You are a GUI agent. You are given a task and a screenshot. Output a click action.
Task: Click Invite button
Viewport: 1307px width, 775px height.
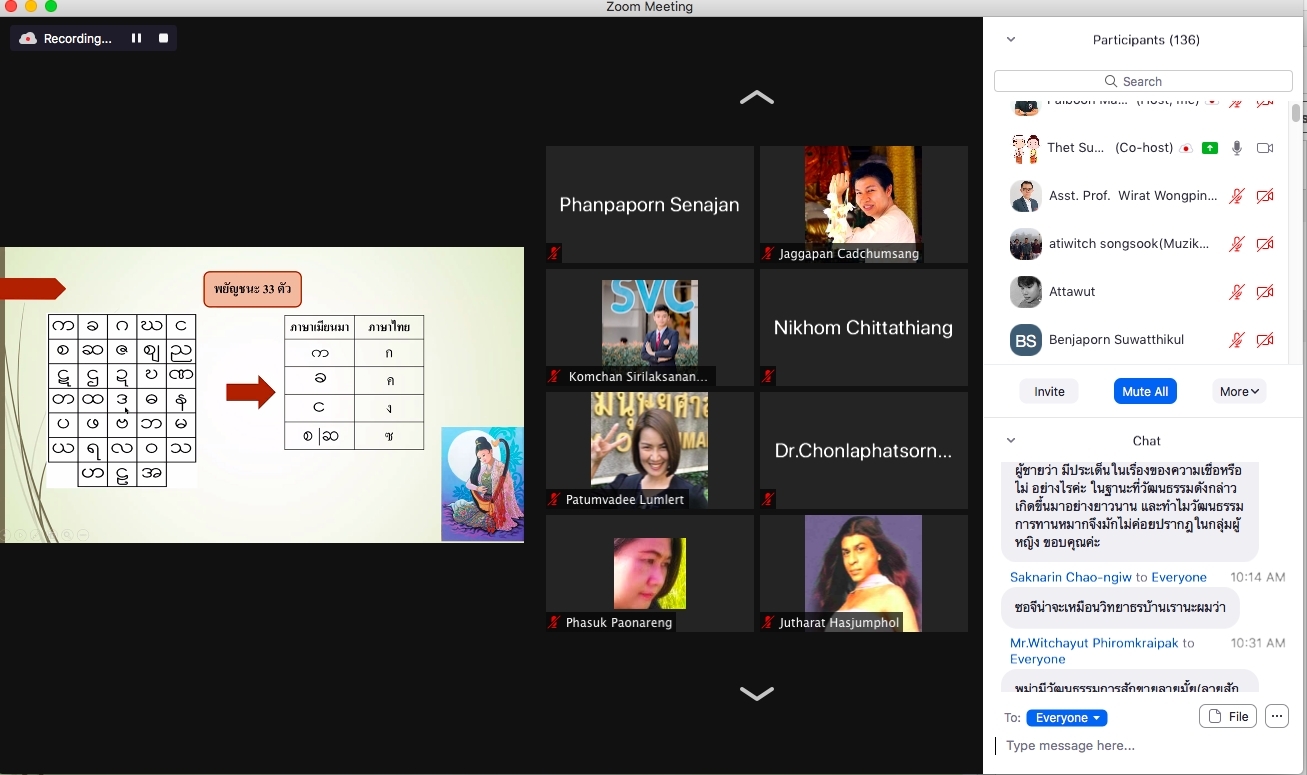click(x=1049, y=391)
